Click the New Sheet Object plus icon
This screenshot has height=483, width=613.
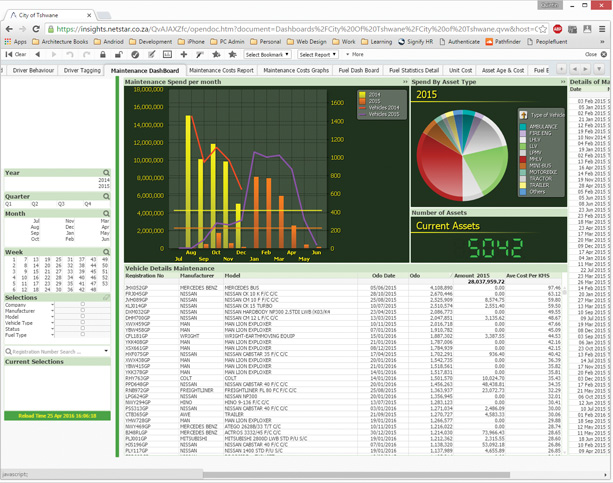184,54
